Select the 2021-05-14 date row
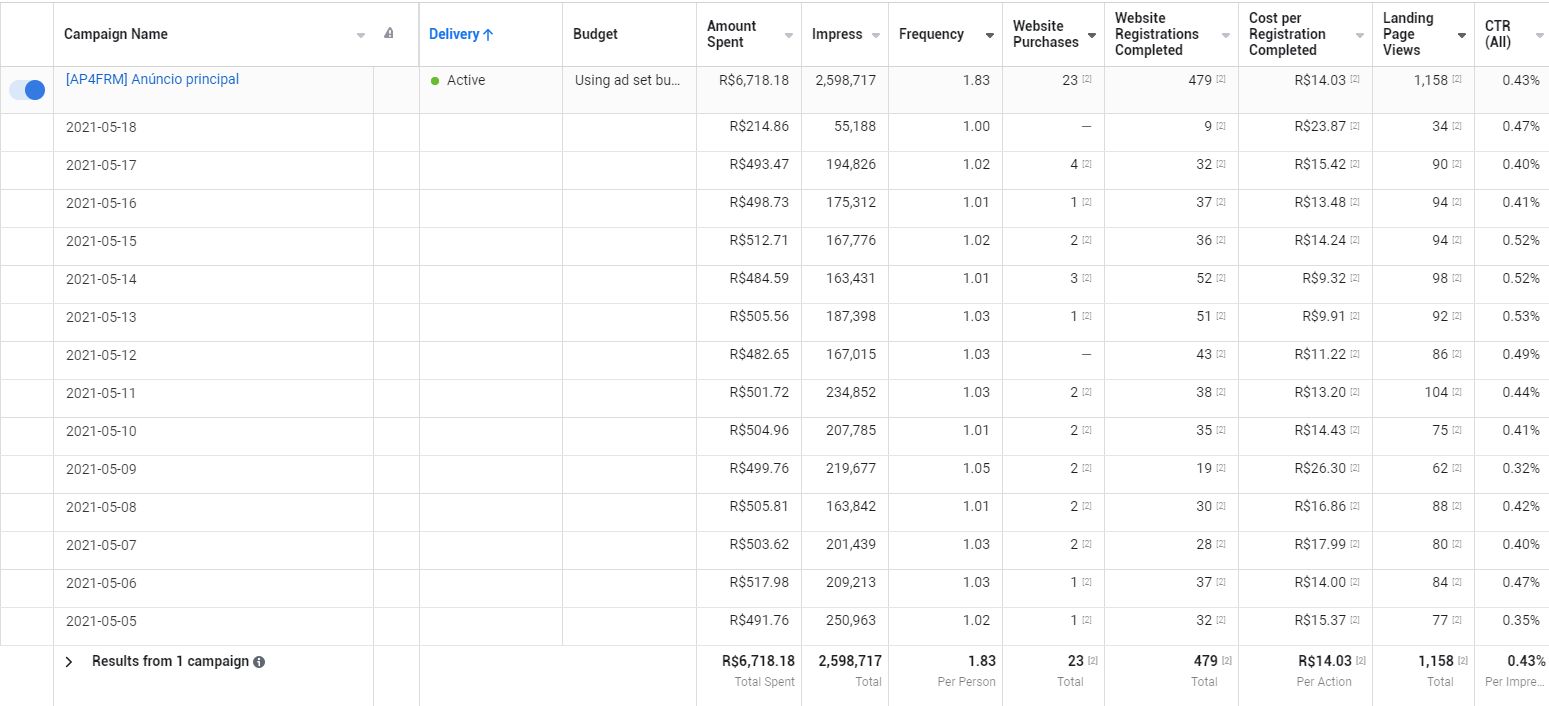The image size is (1549, 706). tap(101, 279)
